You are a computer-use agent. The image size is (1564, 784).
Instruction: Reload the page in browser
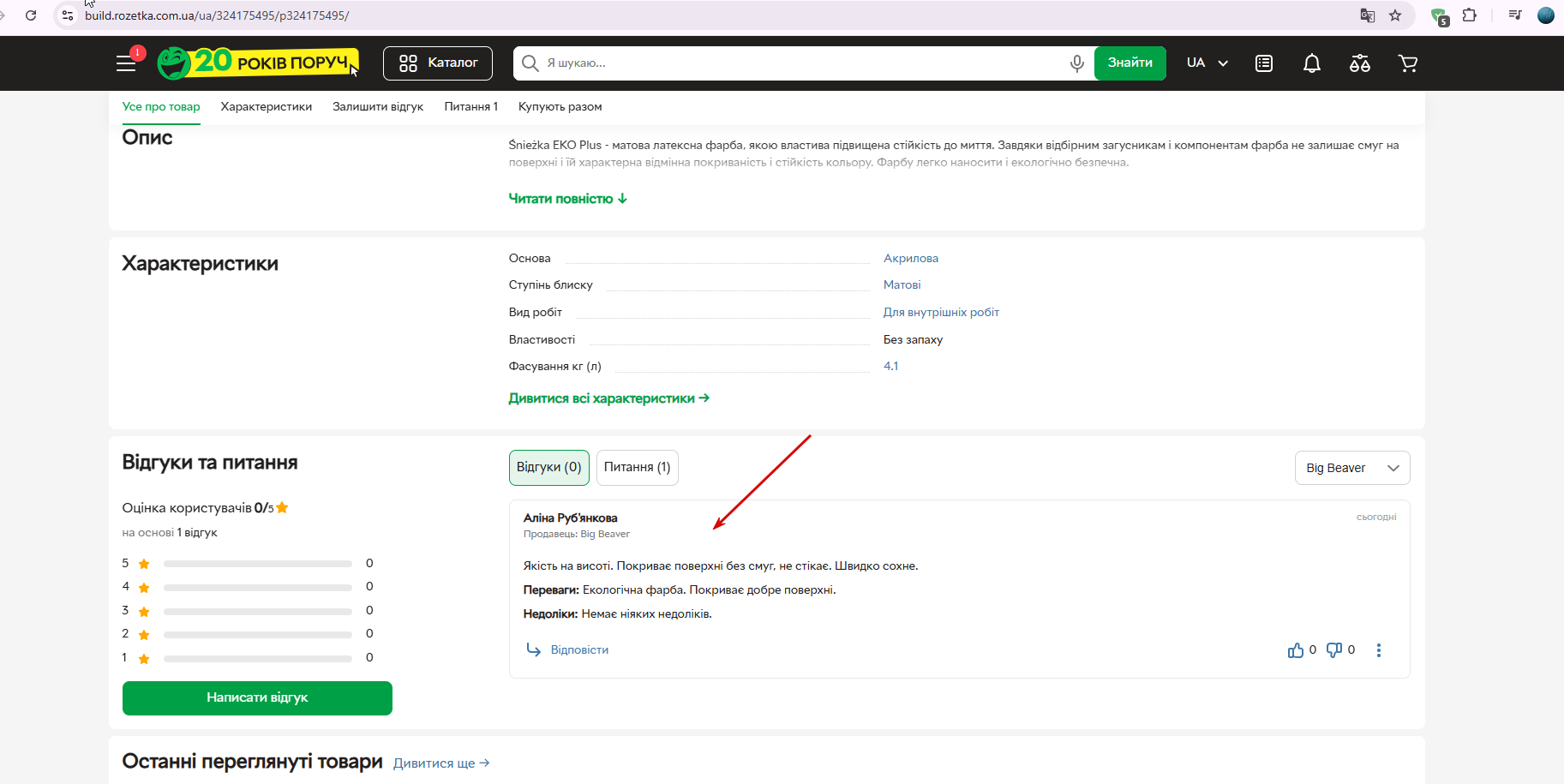pyautogui.click(x=31, y=15)
